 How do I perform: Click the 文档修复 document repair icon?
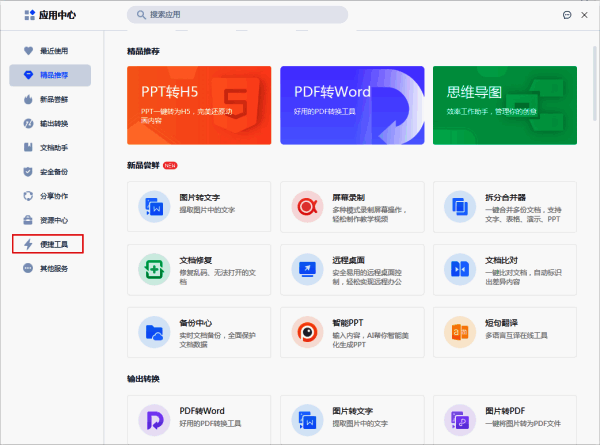click(x=156, y=269)
